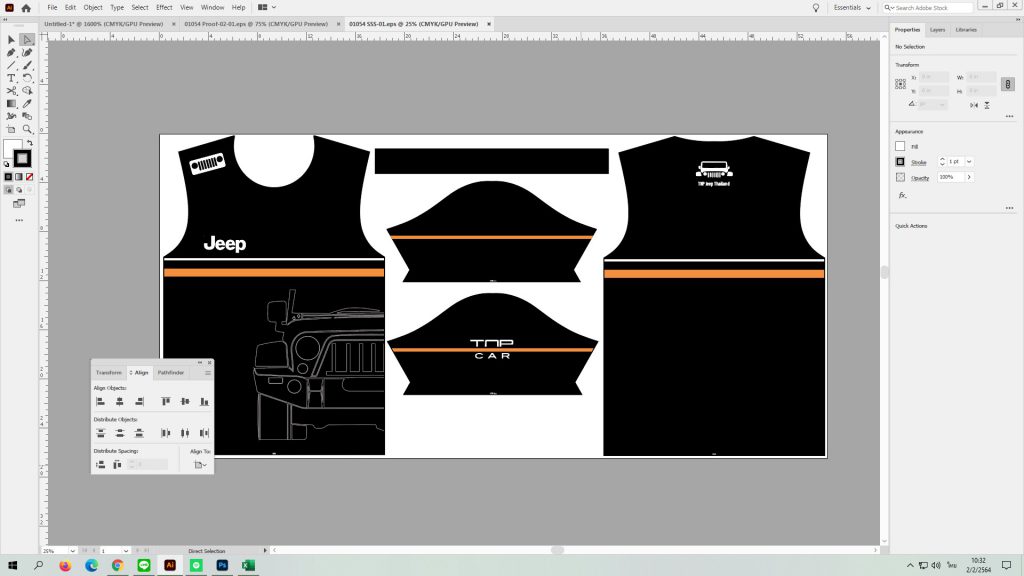1024x576 pixels.
Task: Open the Align panel options menu
Action: (x=208, y=373)
